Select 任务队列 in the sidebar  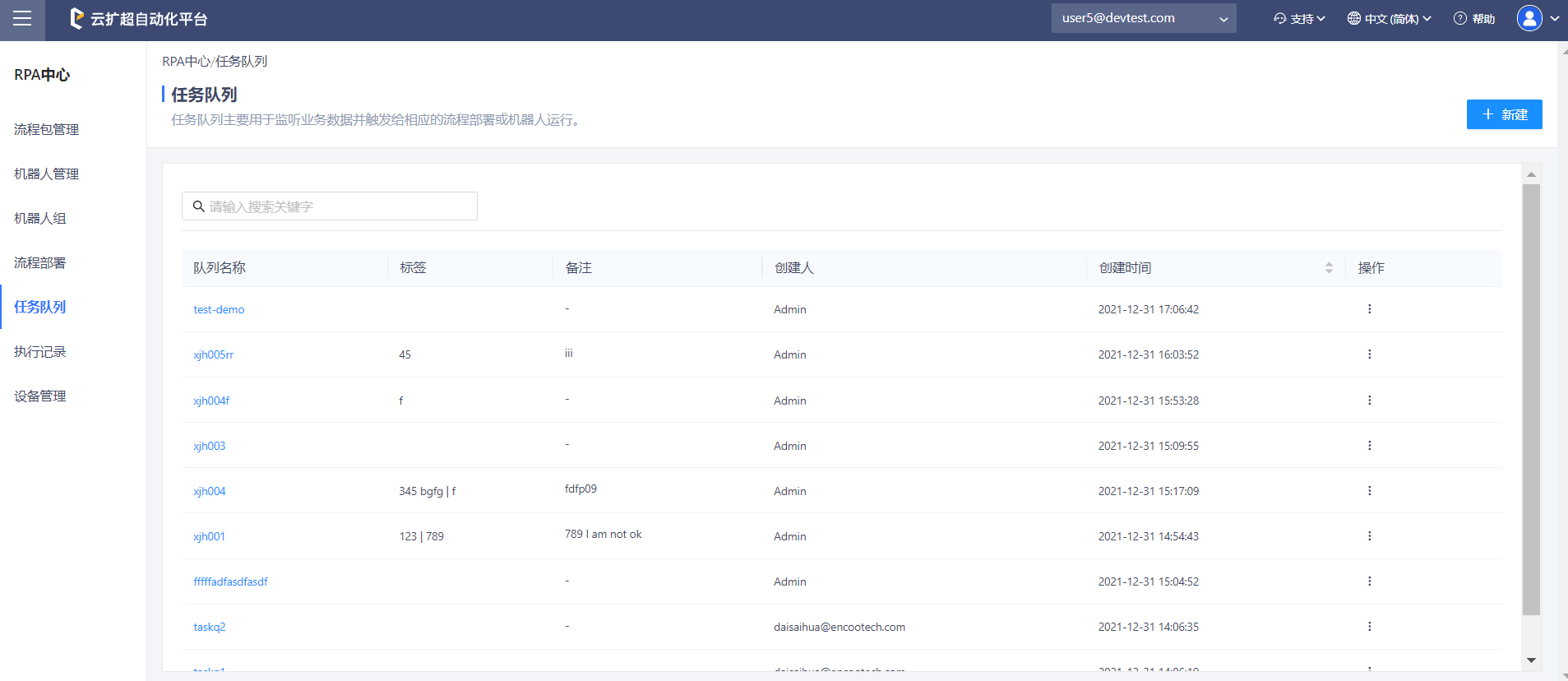(x=40, y=307)
